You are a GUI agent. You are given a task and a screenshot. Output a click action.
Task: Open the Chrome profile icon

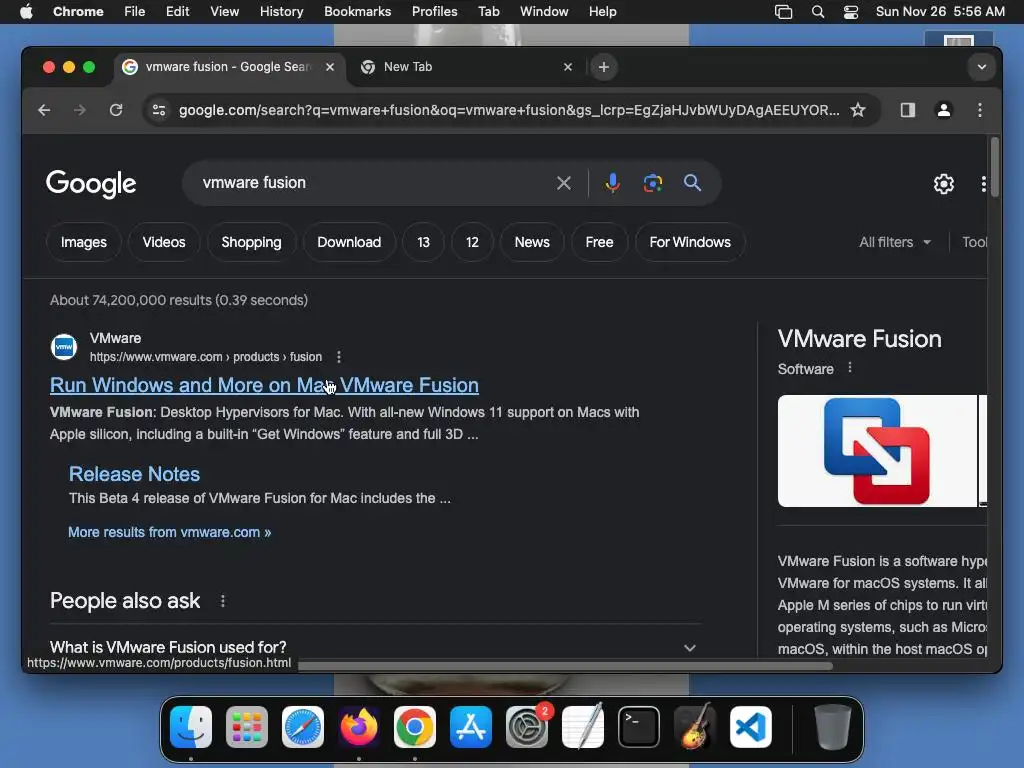point(944,110)
